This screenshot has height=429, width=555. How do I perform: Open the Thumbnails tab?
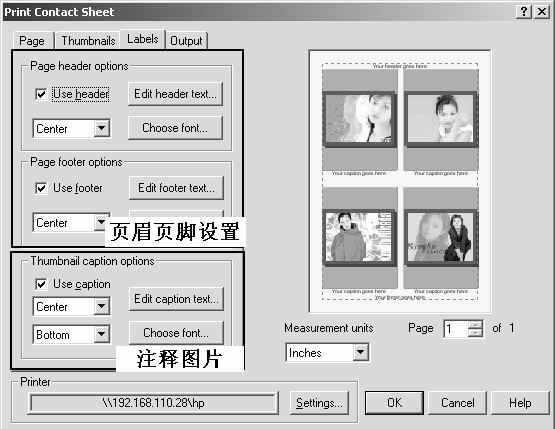click(88, 40)
